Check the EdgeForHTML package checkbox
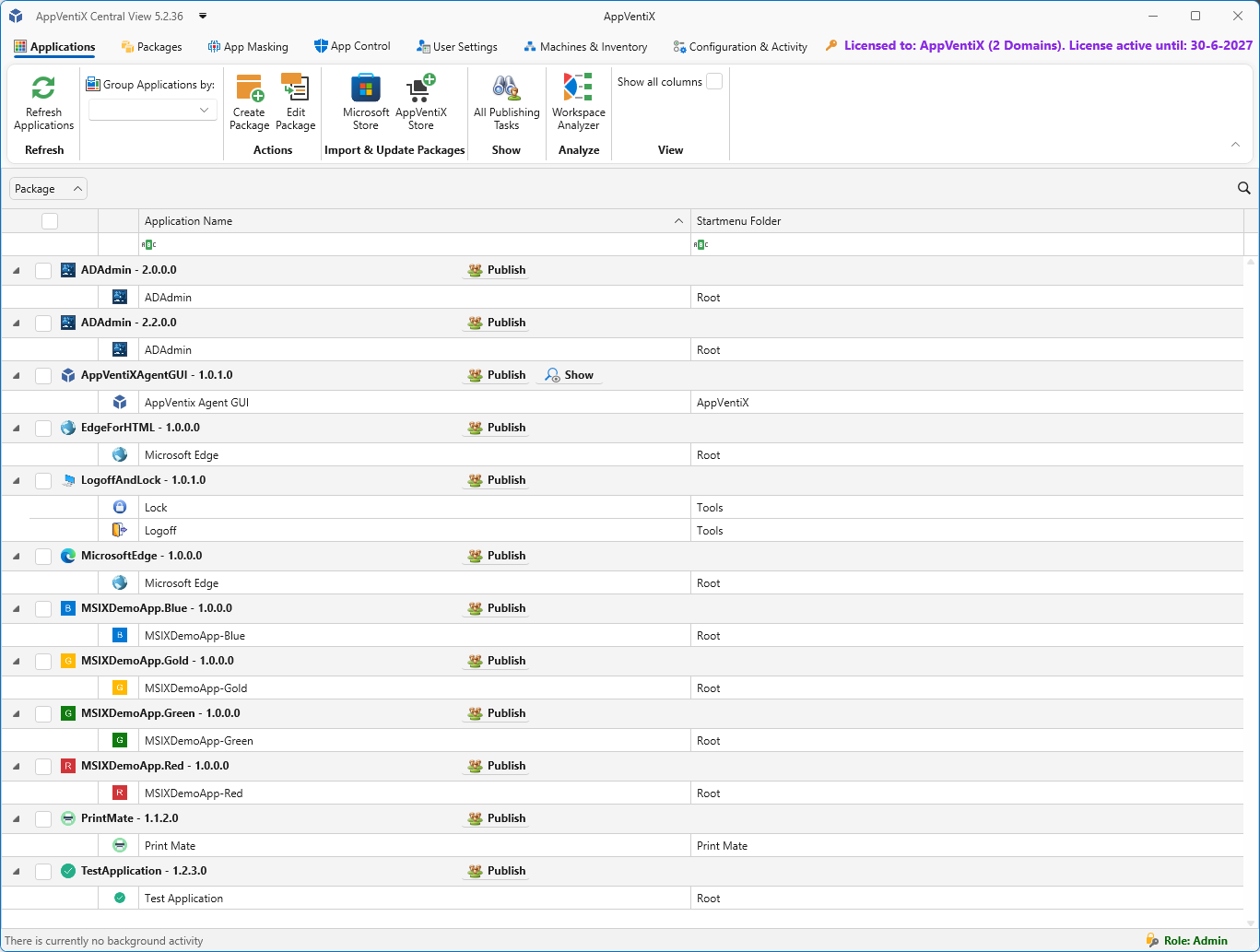 pyautogui.click(x=43, y=429)
